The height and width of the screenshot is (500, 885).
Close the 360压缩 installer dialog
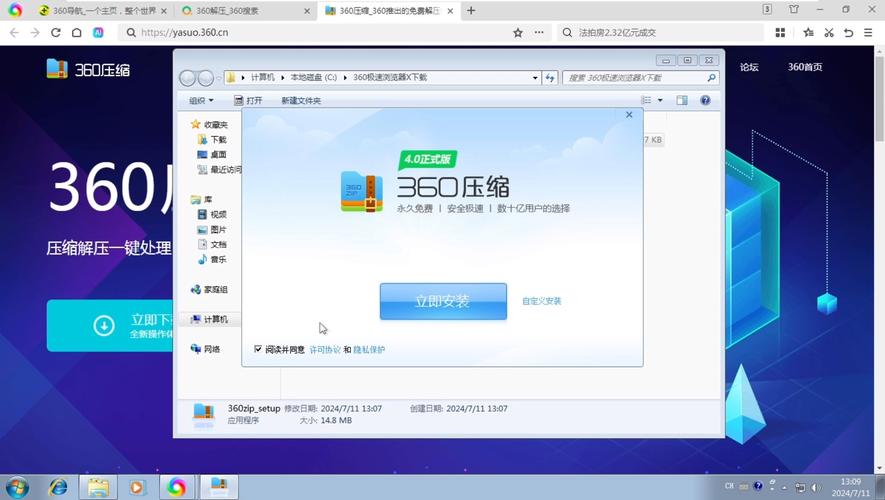[x=629, y=115]
